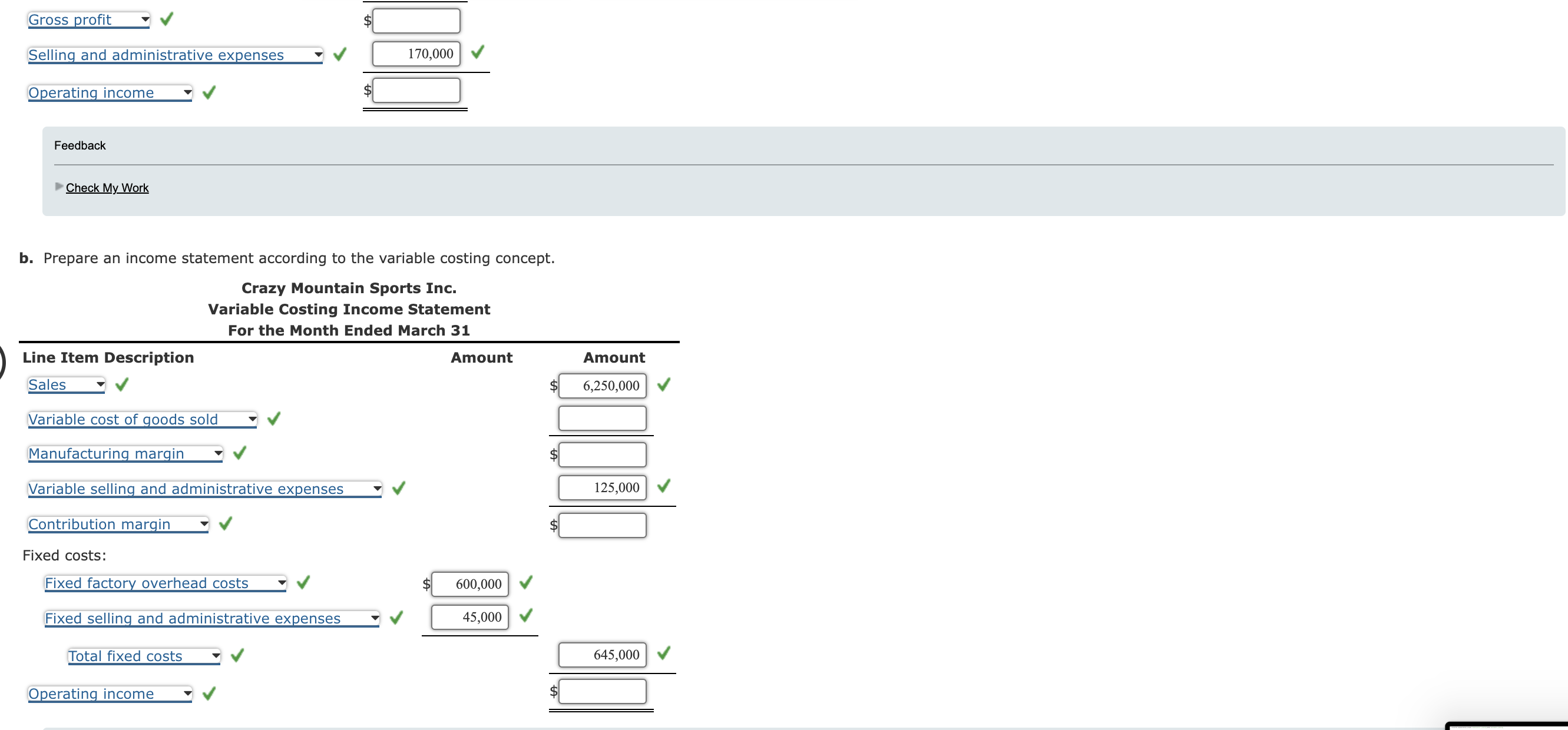Image resolution: width=1568 pixels, height=730 pixels.
Task: Click the green checkmark beside Gross profit
Action: point(166,18)
